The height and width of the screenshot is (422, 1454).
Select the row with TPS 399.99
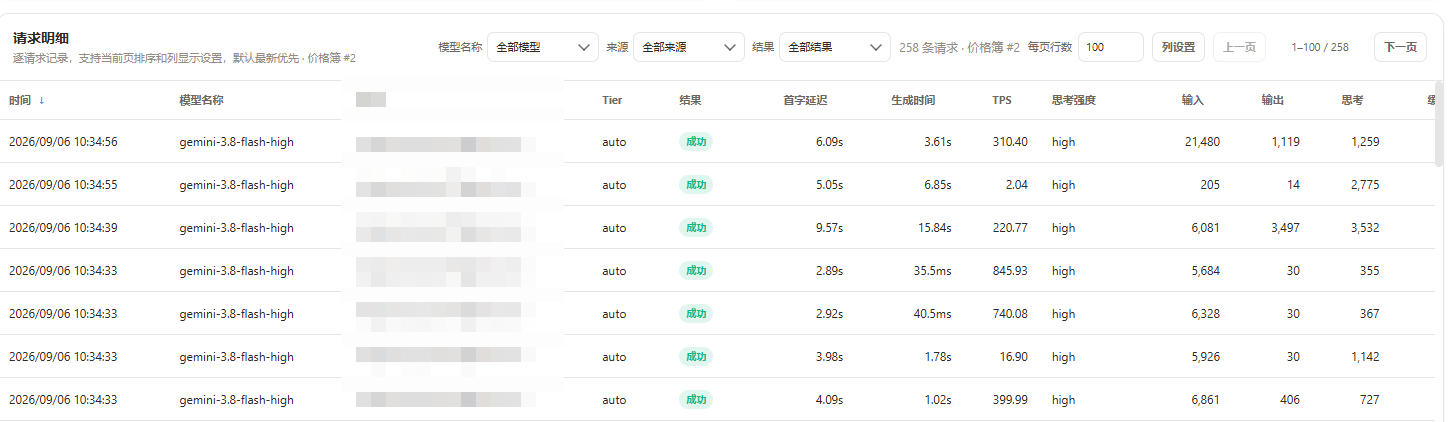718,400
